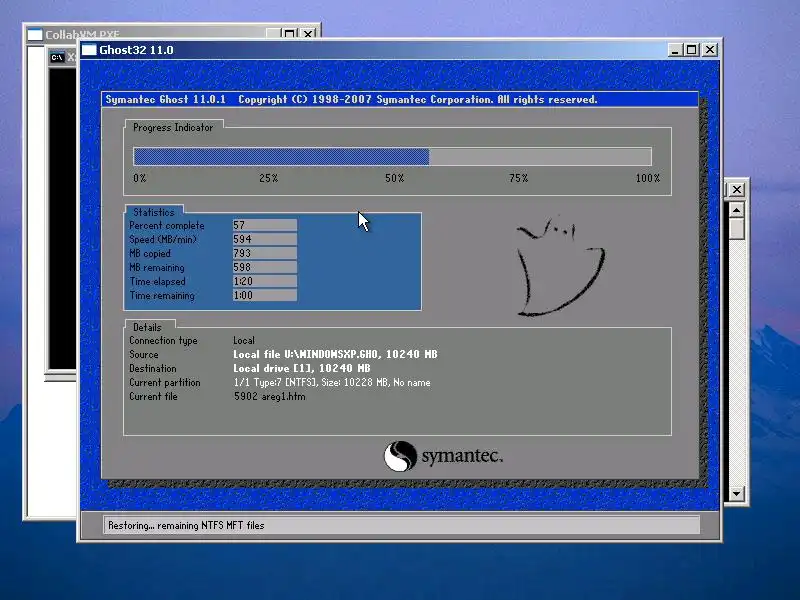Click the MB remaining value 598
Viewport: 800px width, 600px height.
point(265,267)
